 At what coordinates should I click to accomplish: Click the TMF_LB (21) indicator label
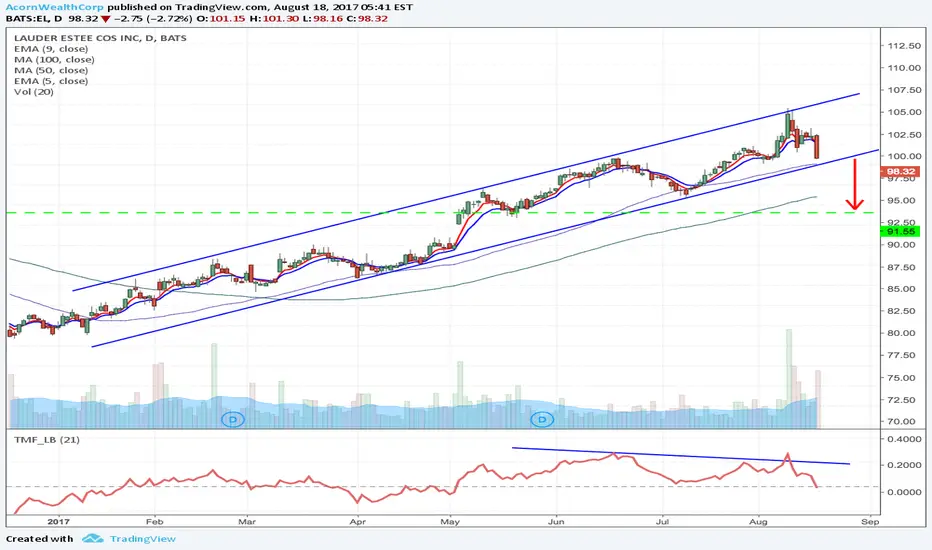[x=47, y=440]
